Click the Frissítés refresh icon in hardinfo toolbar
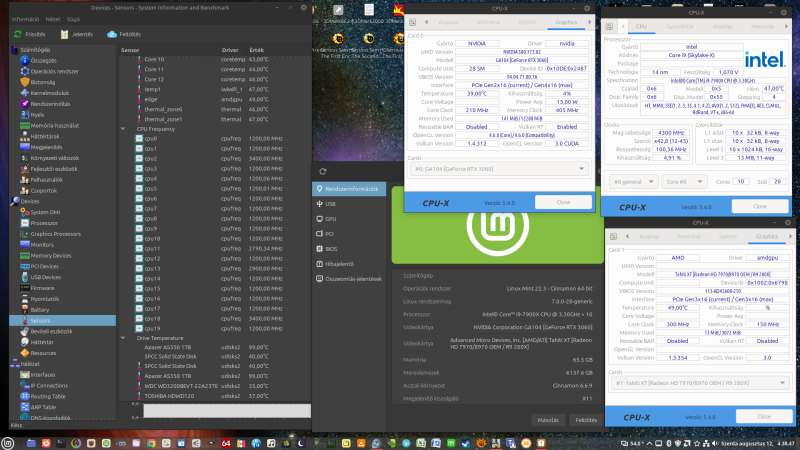The image size is (800, 450). (x=18, y=34)
